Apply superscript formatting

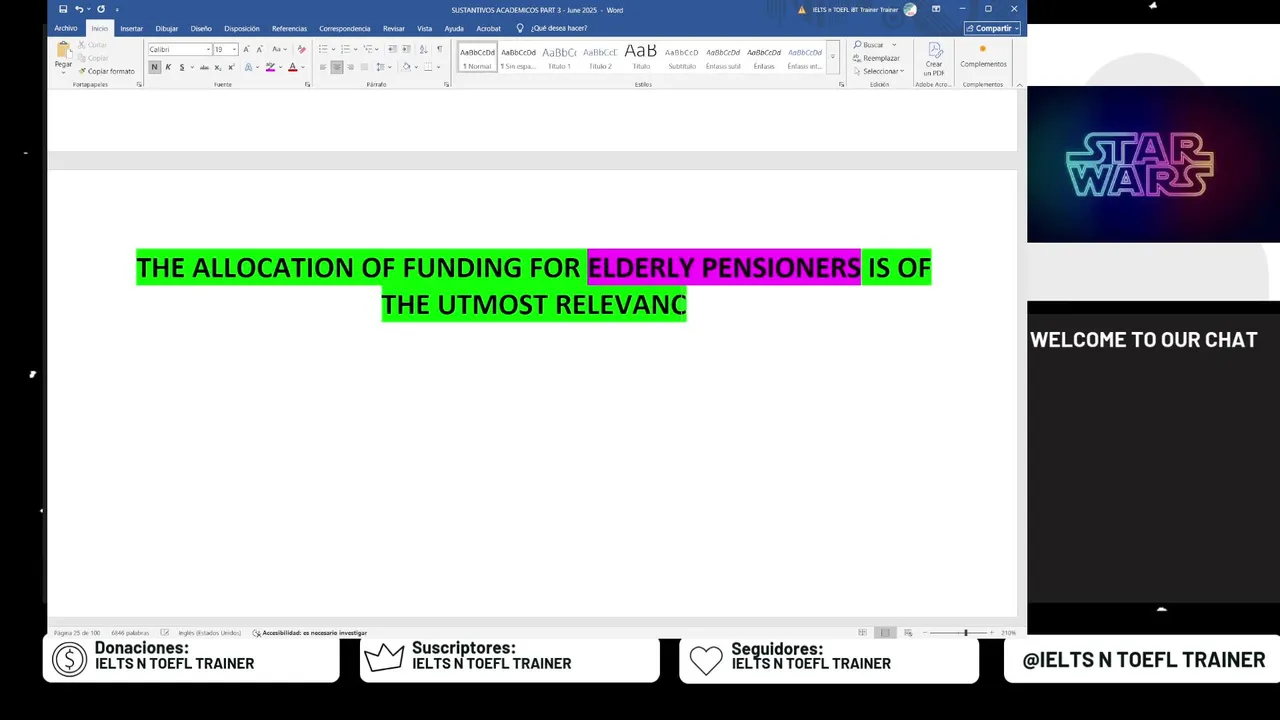(x=231, y=67)
